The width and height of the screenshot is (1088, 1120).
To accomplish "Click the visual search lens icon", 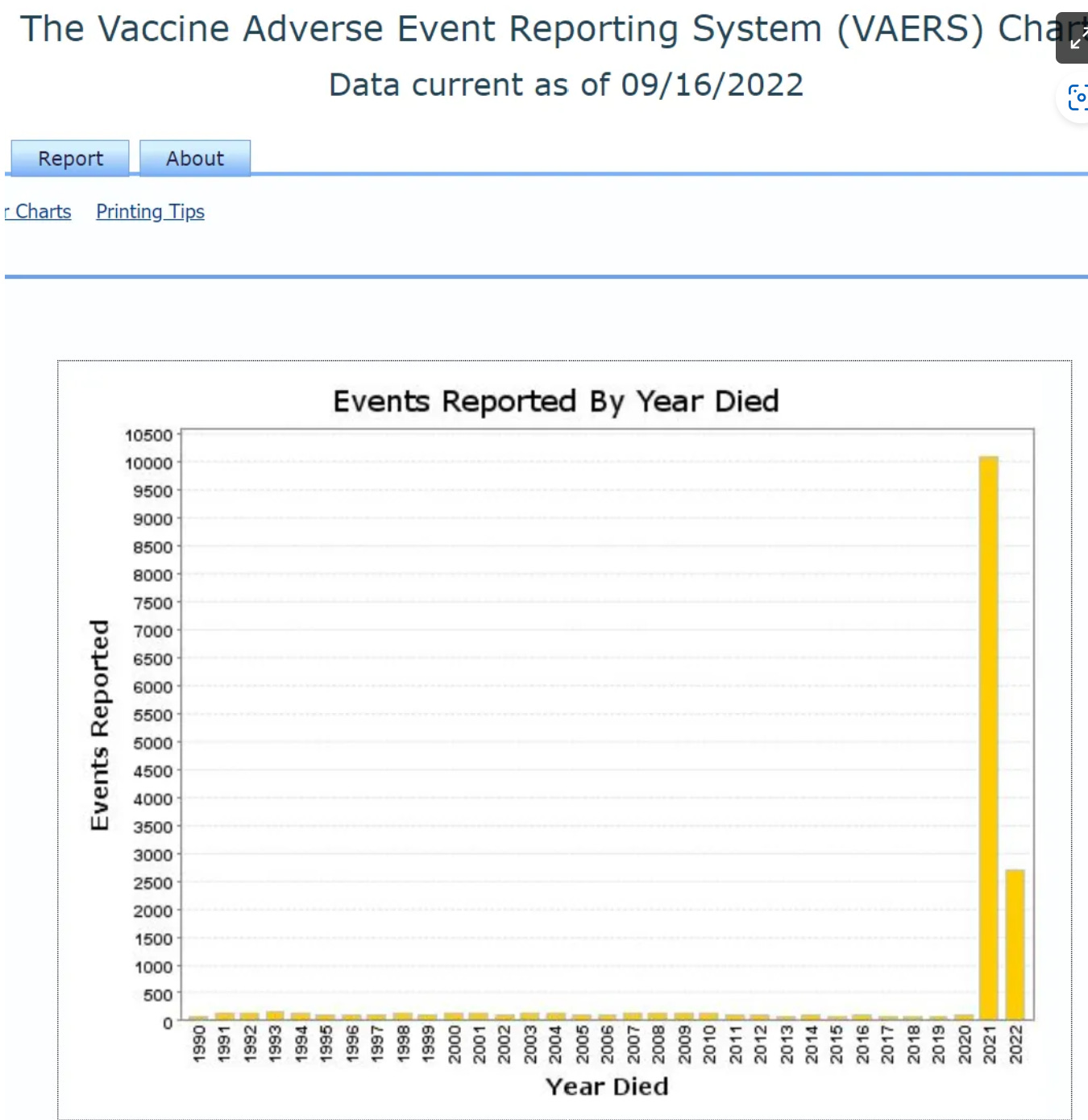I will (1076, 97).
